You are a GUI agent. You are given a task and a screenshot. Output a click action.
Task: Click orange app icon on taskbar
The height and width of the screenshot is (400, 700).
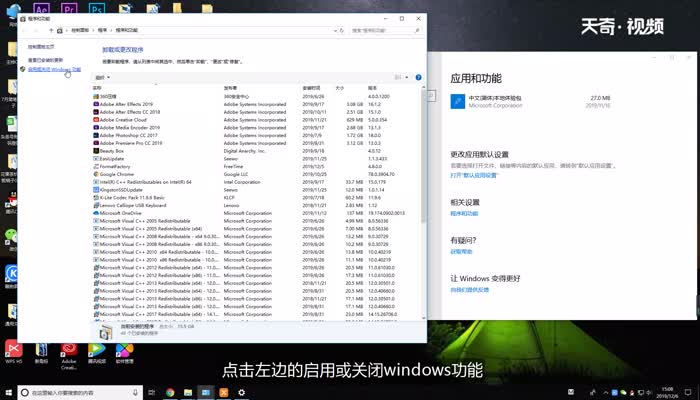click(x=224, y=392)
